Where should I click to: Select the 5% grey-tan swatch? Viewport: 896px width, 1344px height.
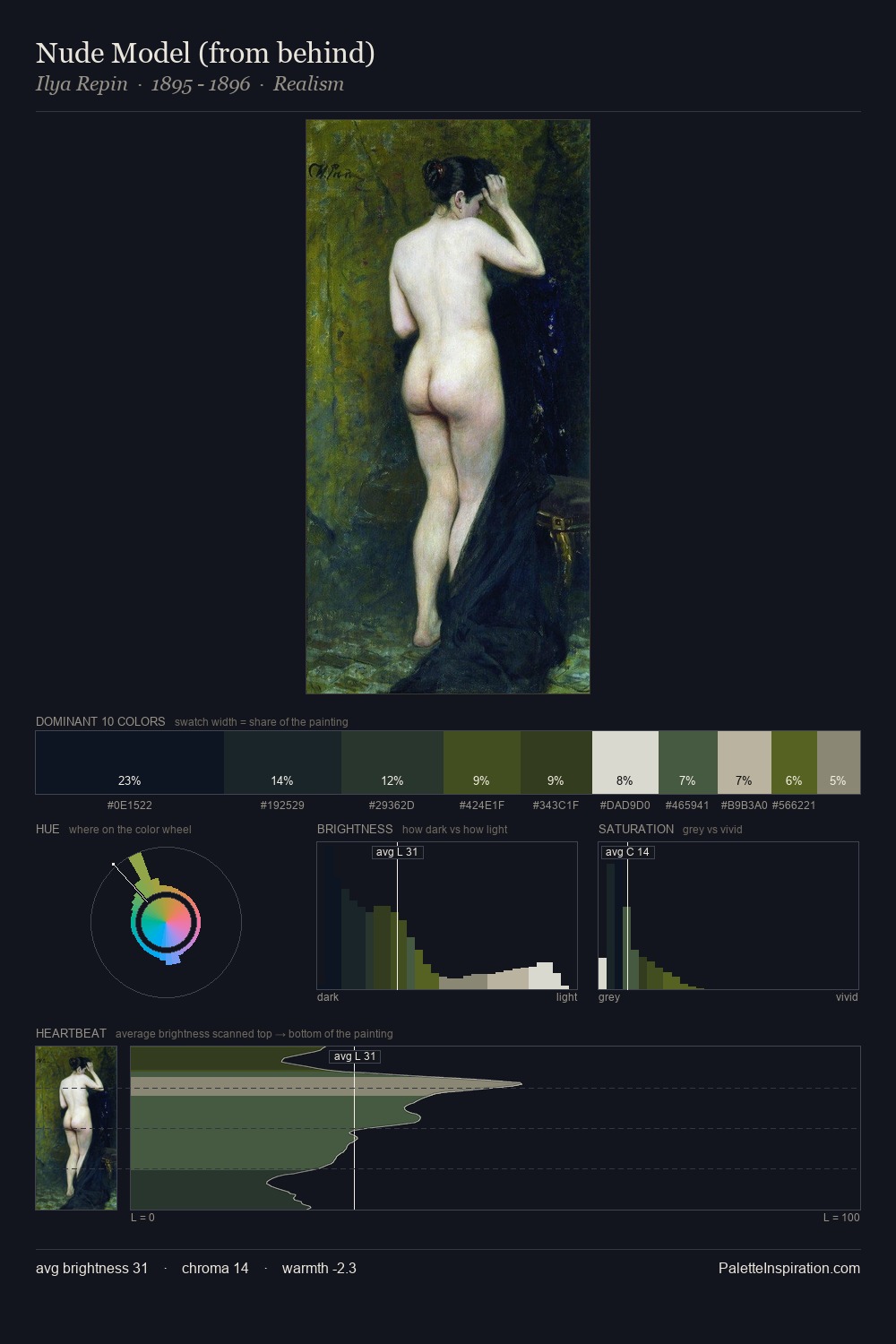pos(839,762)
